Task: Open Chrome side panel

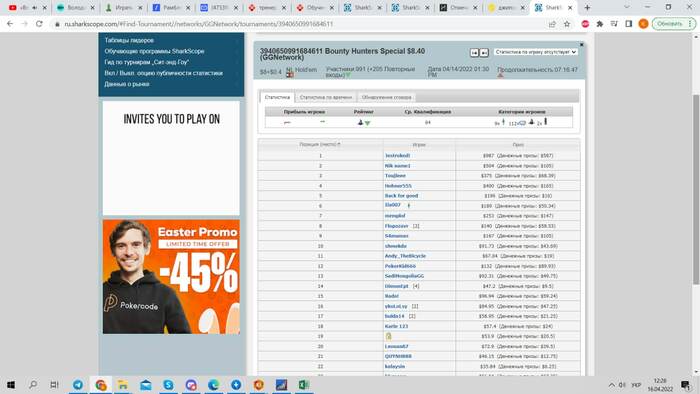Action: [629, 24]
